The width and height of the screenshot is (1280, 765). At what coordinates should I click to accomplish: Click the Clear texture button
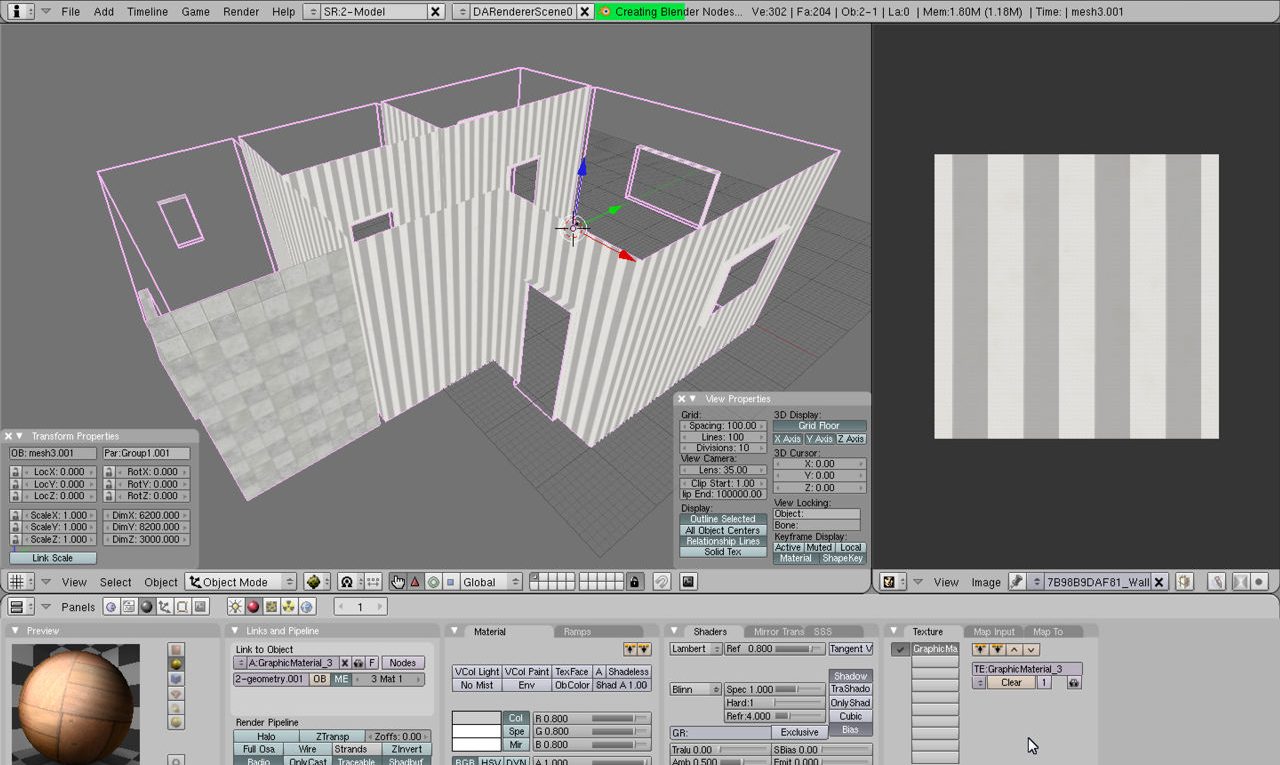(1011, 683)
